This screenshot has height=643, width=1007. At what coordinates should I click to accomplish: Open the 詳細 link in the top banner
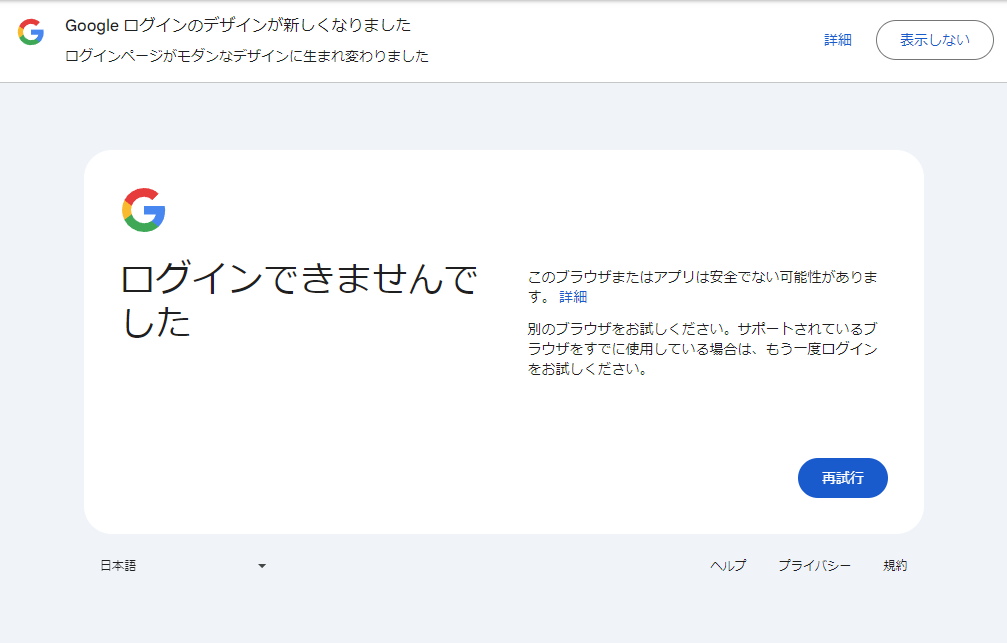(x=837, y=40)
